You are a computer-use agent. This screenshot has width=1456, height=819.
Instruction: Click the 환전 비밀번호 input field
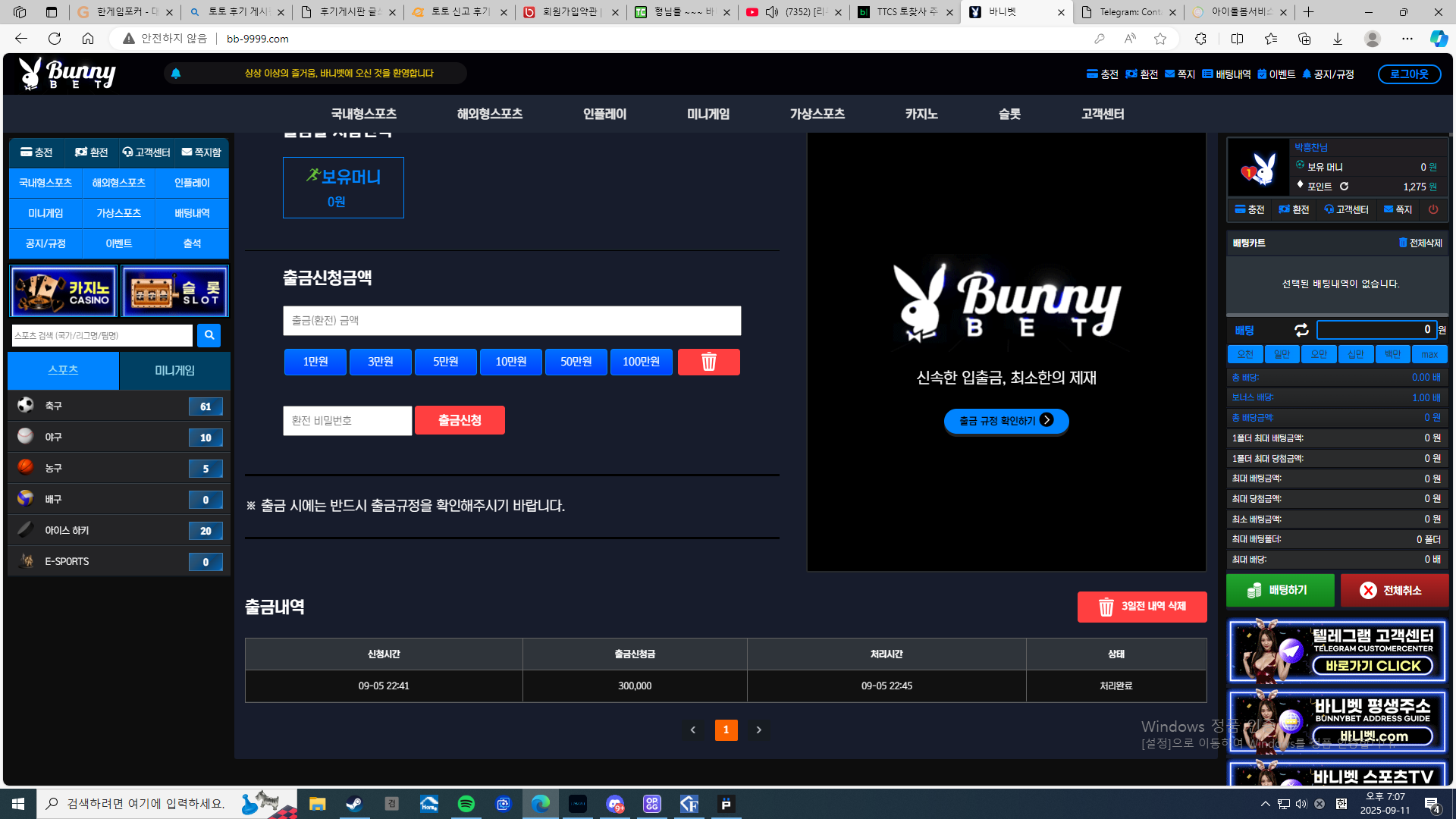pos(347,421)
